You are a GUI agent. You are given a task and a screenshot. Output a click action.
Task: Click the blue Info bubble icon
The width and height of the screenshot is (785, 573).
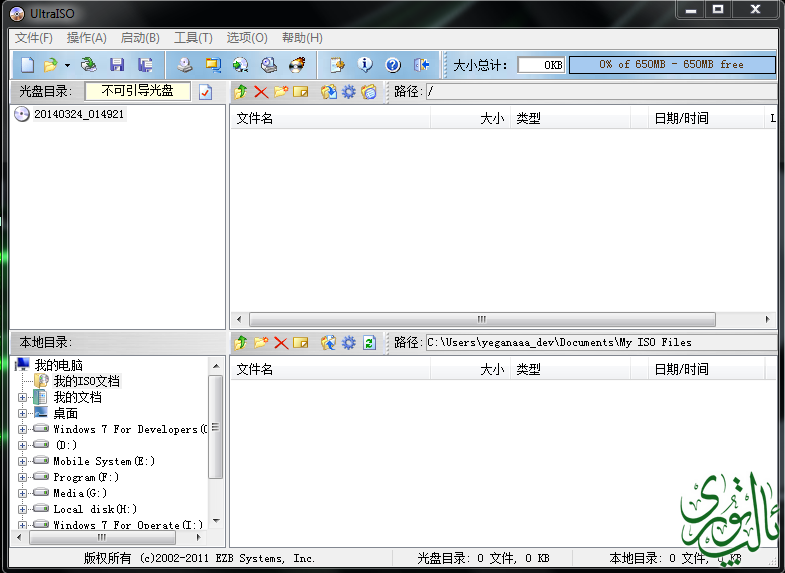point(365,65)
